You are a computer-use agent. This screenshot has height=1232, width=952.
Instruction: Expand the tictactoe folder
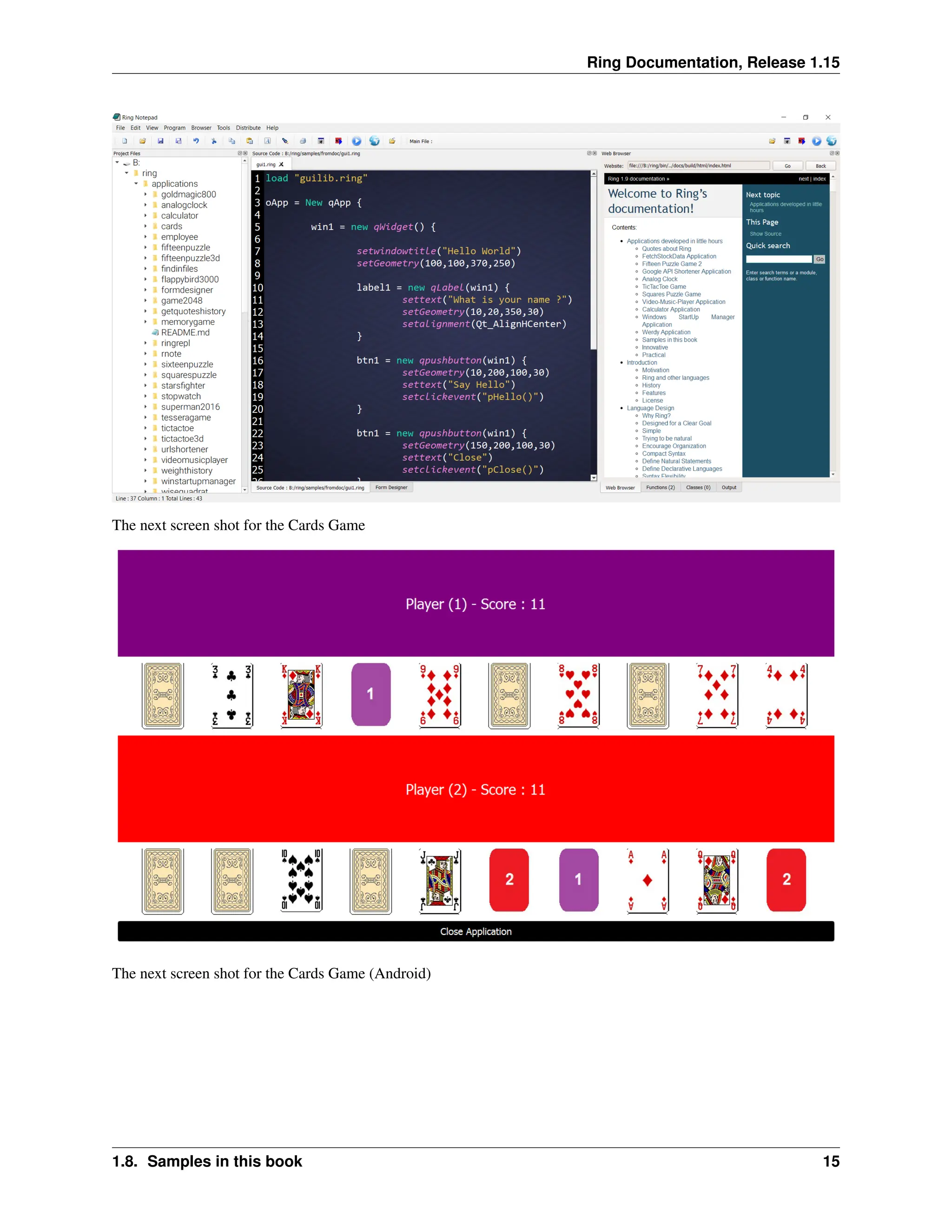point(145,428)
